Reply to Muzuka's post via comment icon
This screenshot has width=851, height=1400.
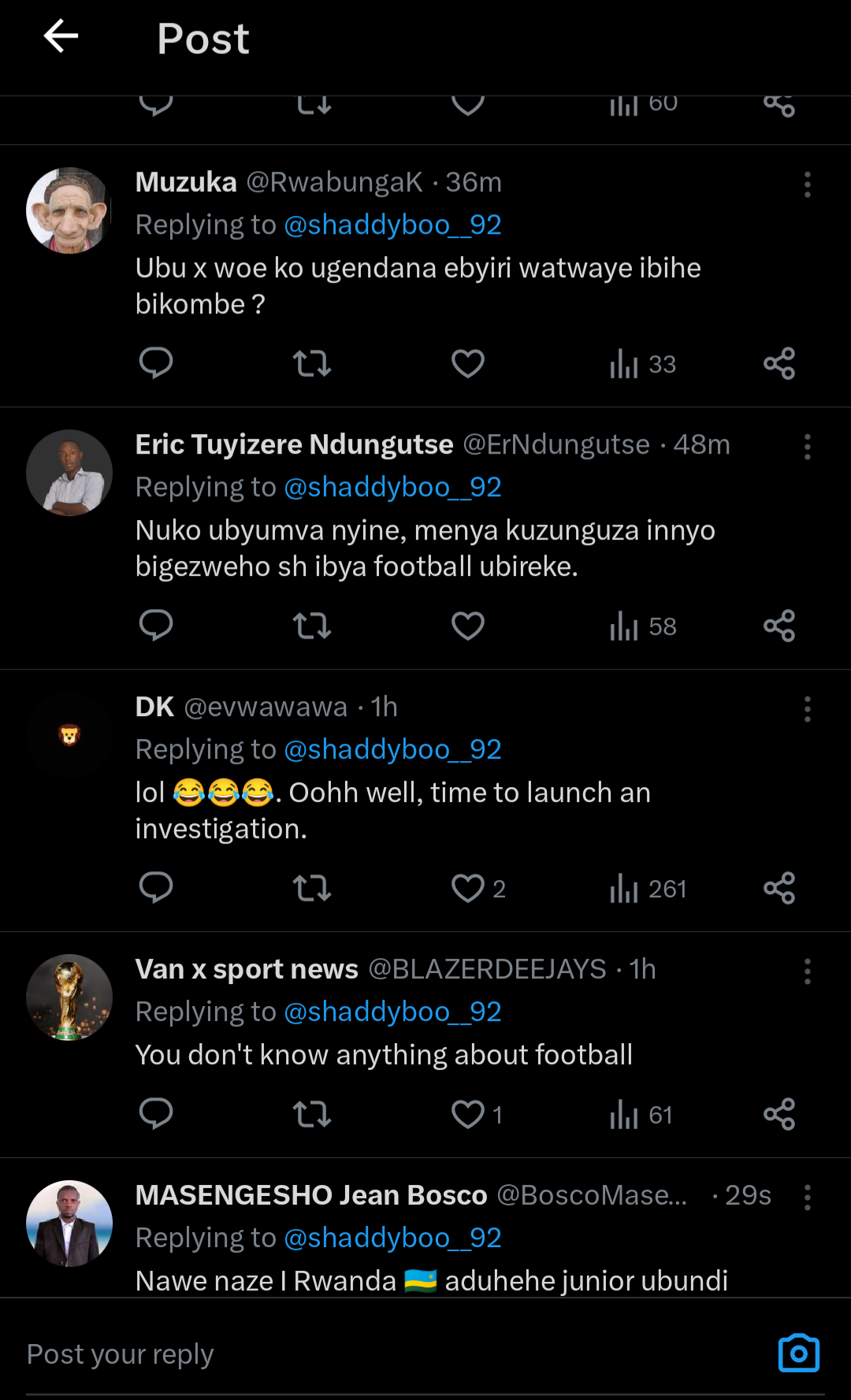pyautogui.click(x=155, y=363)
